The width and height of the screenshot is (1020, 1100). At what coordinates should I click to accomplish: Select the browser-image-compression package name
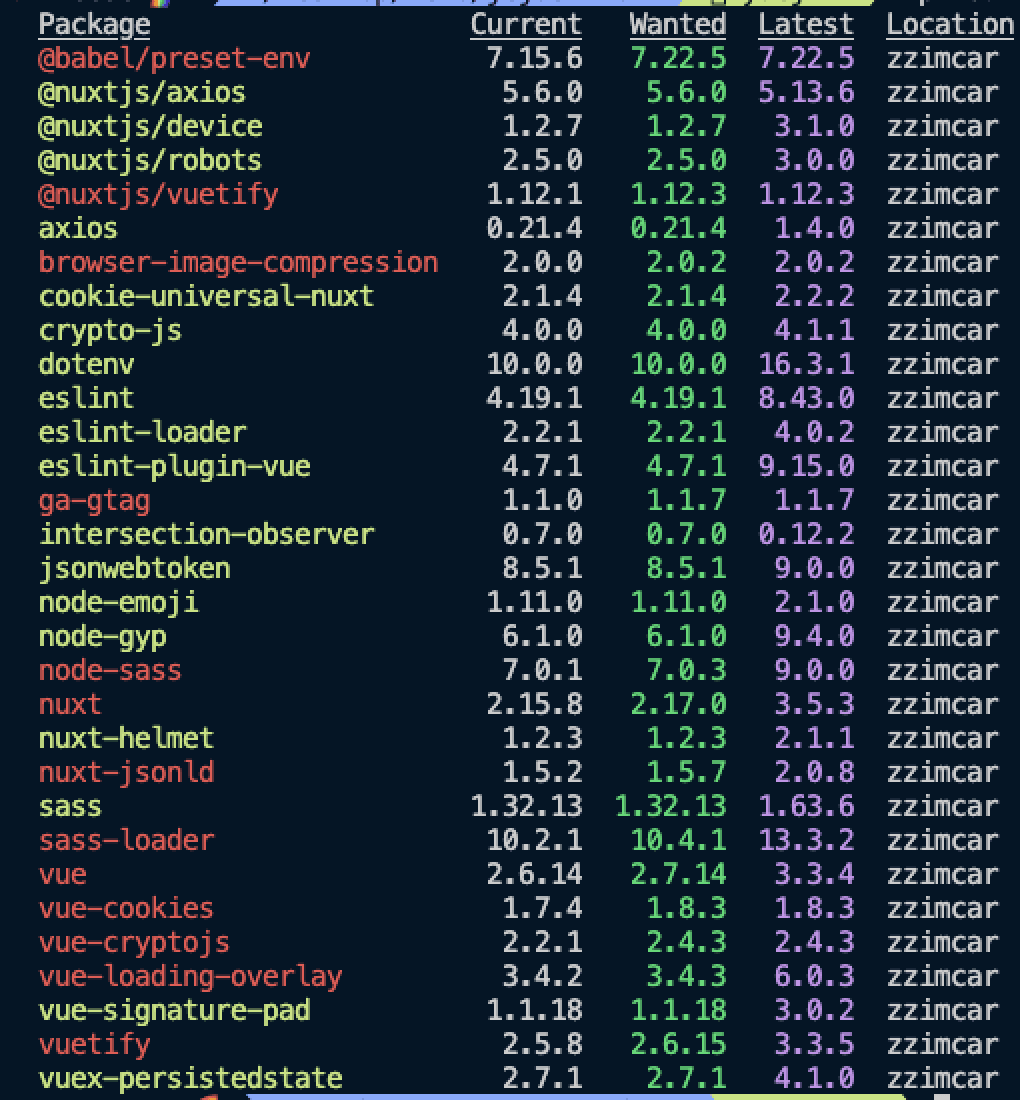pos(238,262)
